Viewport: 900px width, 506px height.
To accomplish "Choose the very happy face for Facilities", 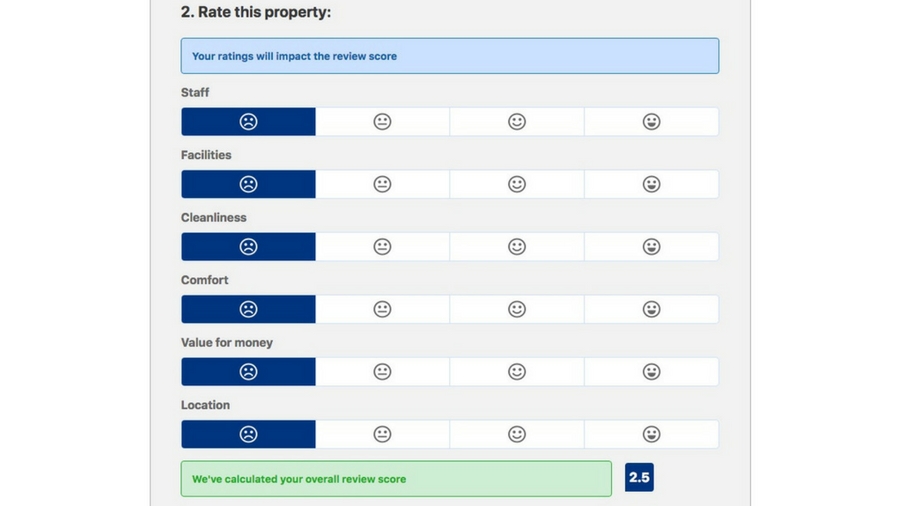I will [x=651, y=184].
